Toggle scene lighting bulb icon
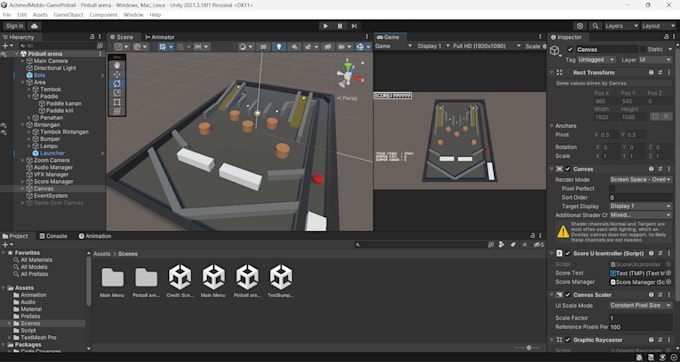The width and height of the screenshot is (680, 362). pos(278,47)
